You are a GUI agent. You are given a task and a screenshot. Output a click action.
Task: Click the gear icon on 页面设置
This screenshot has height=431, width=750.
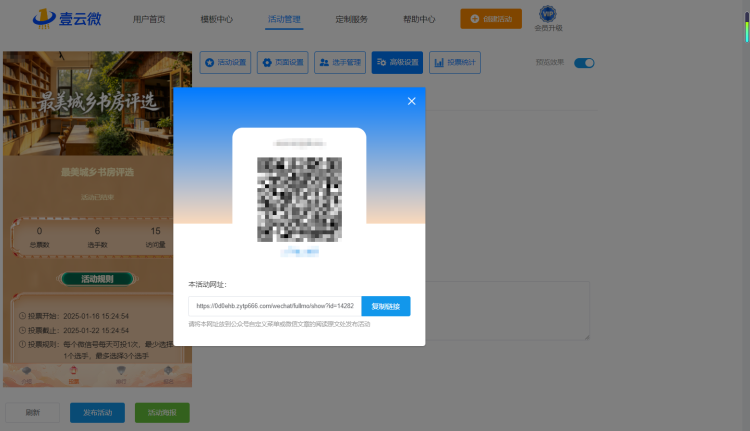[x=267, y=63]
